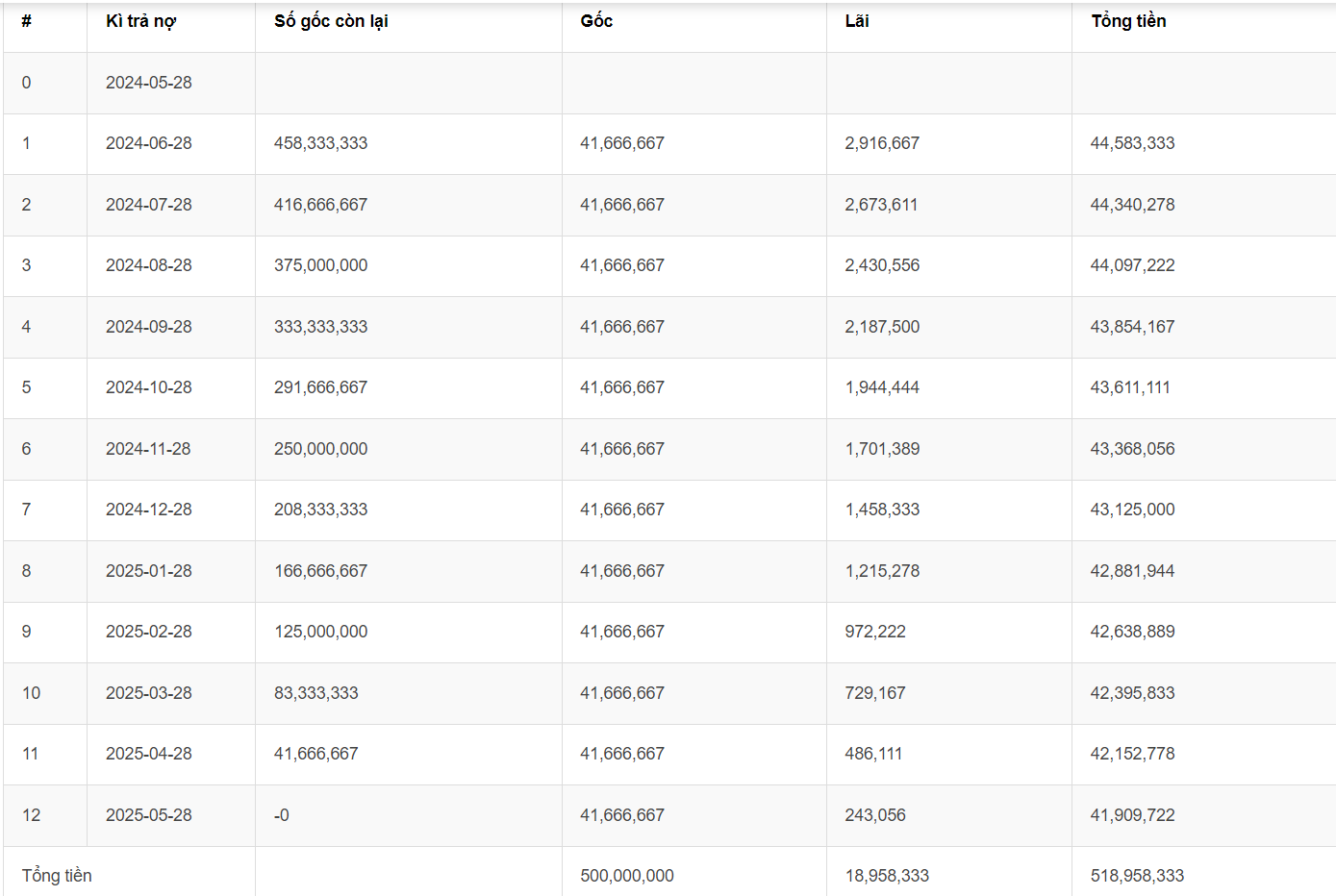
Task: Click the 'Kì trả nợ' column header
Action: tap(141, 21)
